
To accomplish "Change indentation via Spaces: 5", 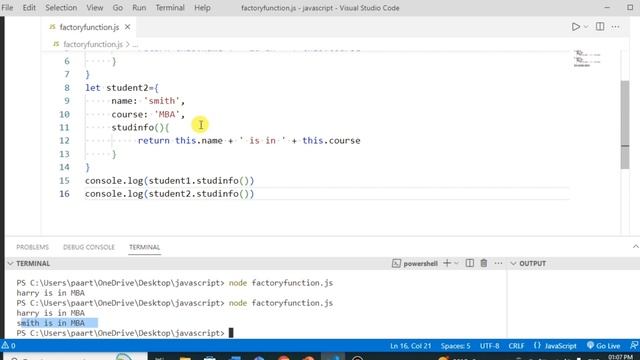I will (x=455, y=346).
